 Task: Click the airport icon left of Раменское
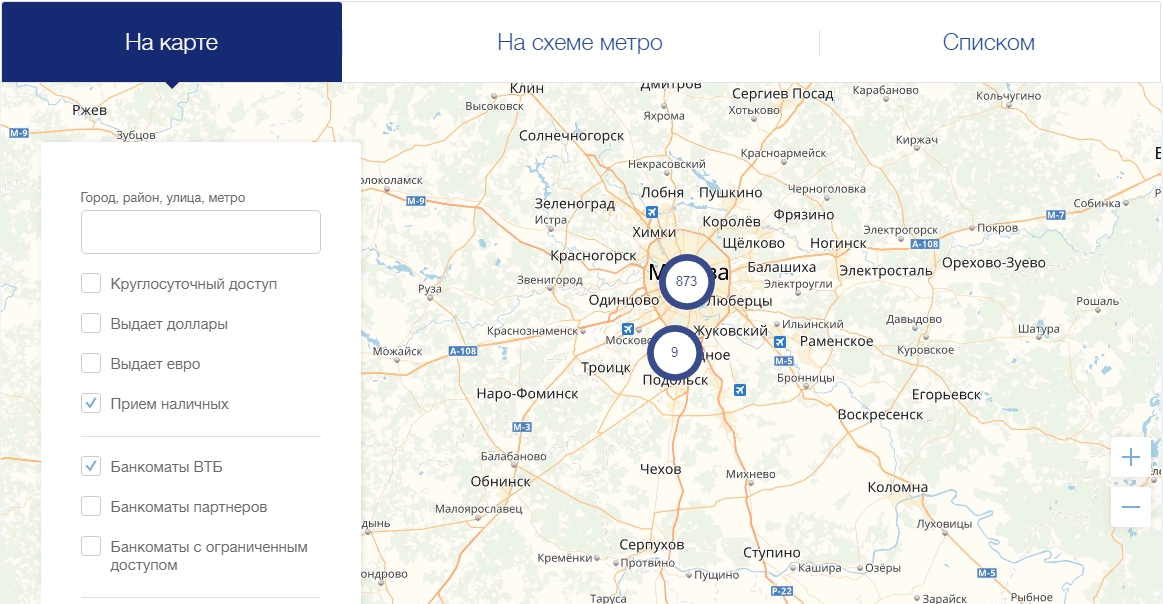(x=780, y=342)
